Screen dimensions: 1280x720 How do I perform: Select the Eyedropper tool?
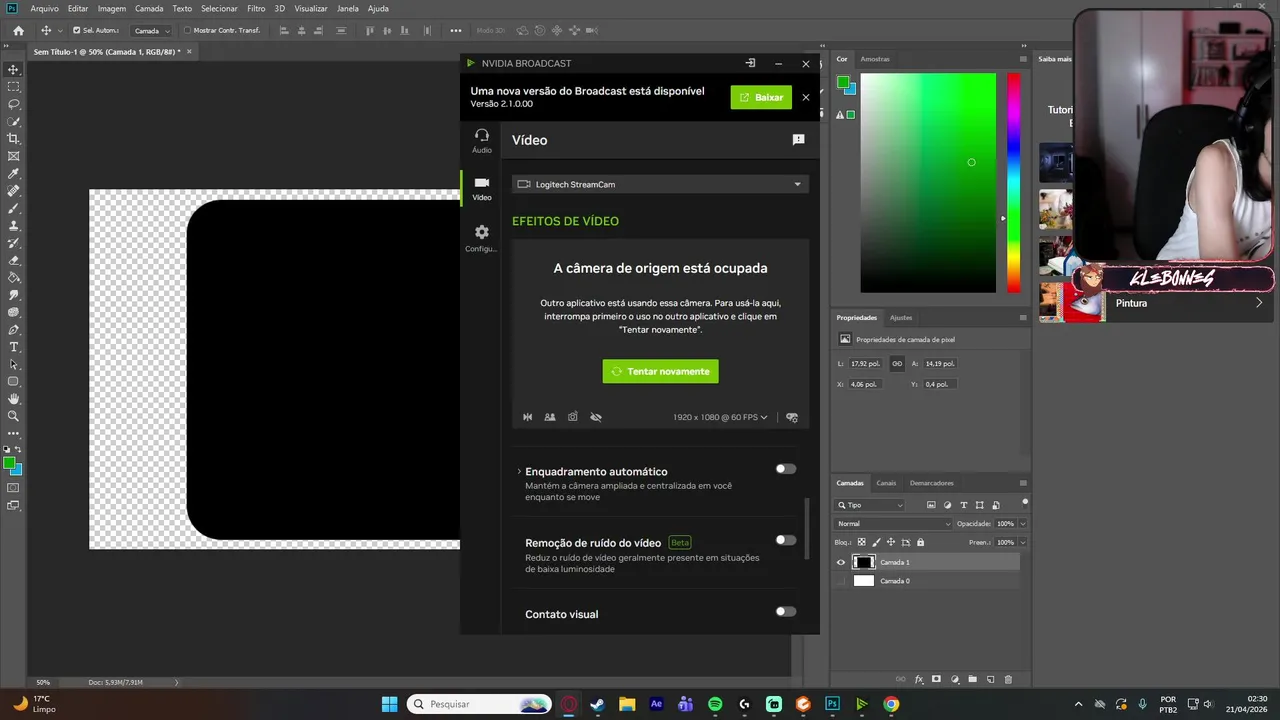click(14, 174)
